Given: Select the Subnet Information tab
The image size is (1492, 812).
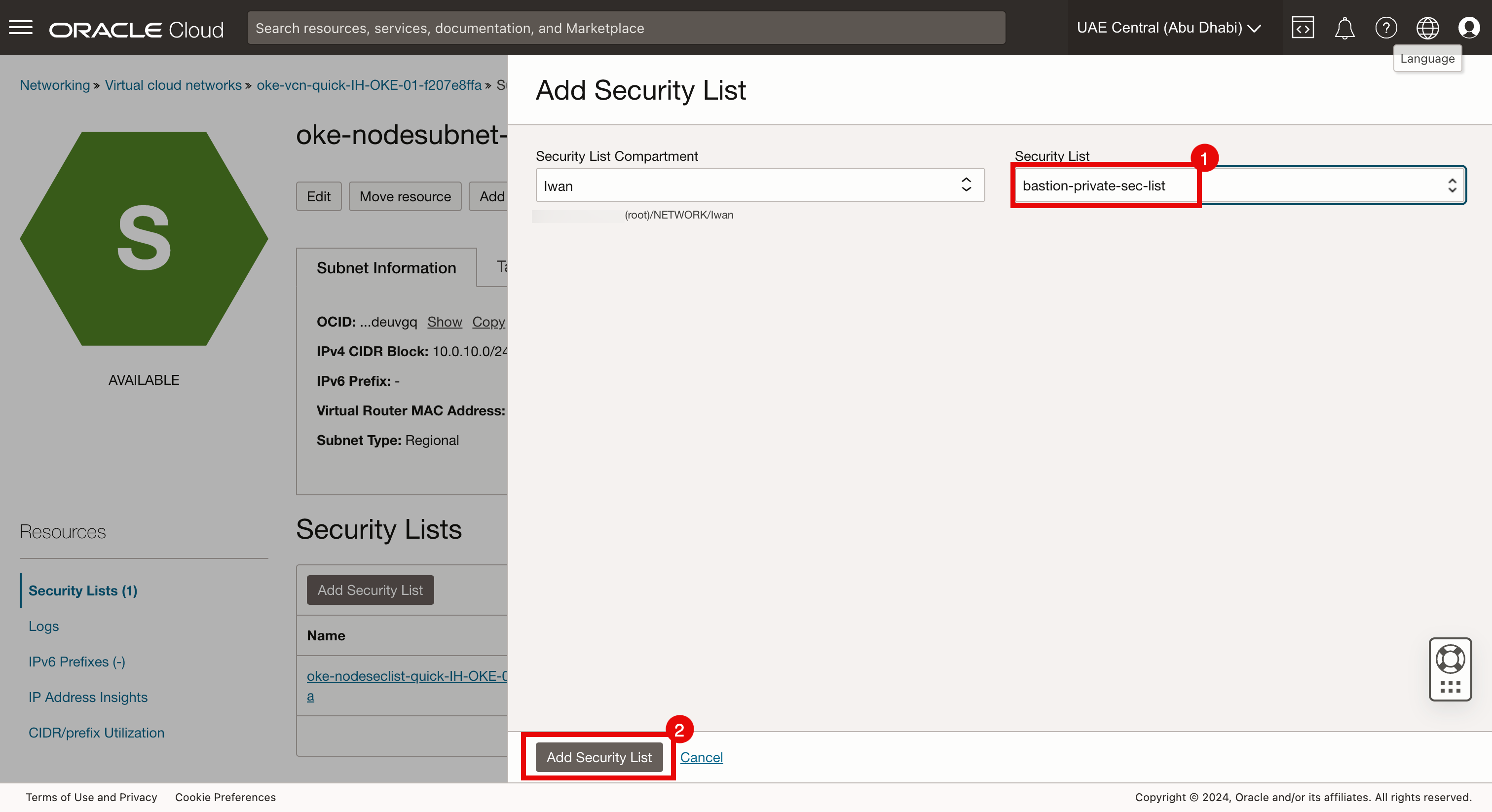Looking at the screenshot, I should [386, 267].
